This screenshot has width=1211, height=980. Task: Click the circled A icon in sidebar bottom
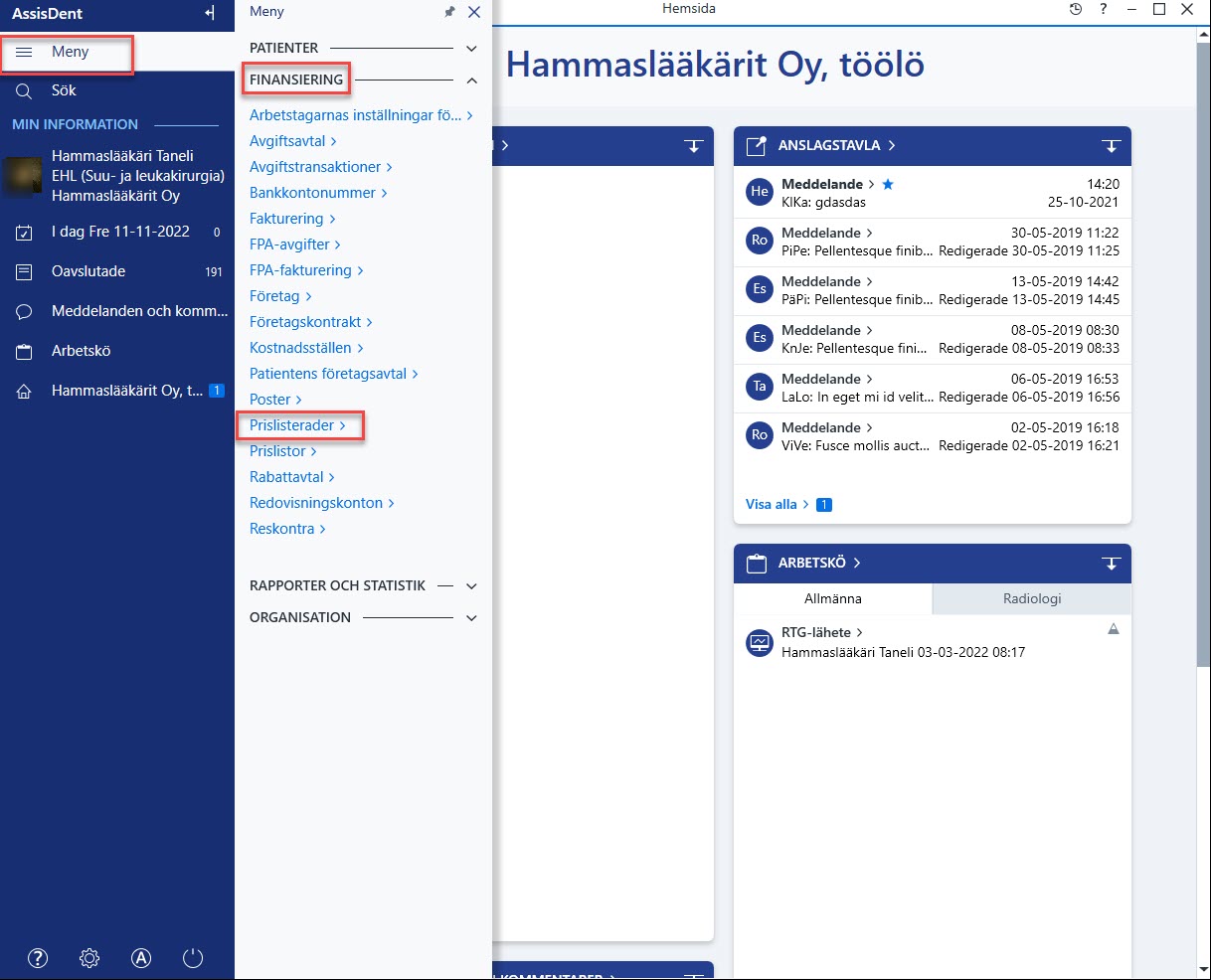click(141, 958)
